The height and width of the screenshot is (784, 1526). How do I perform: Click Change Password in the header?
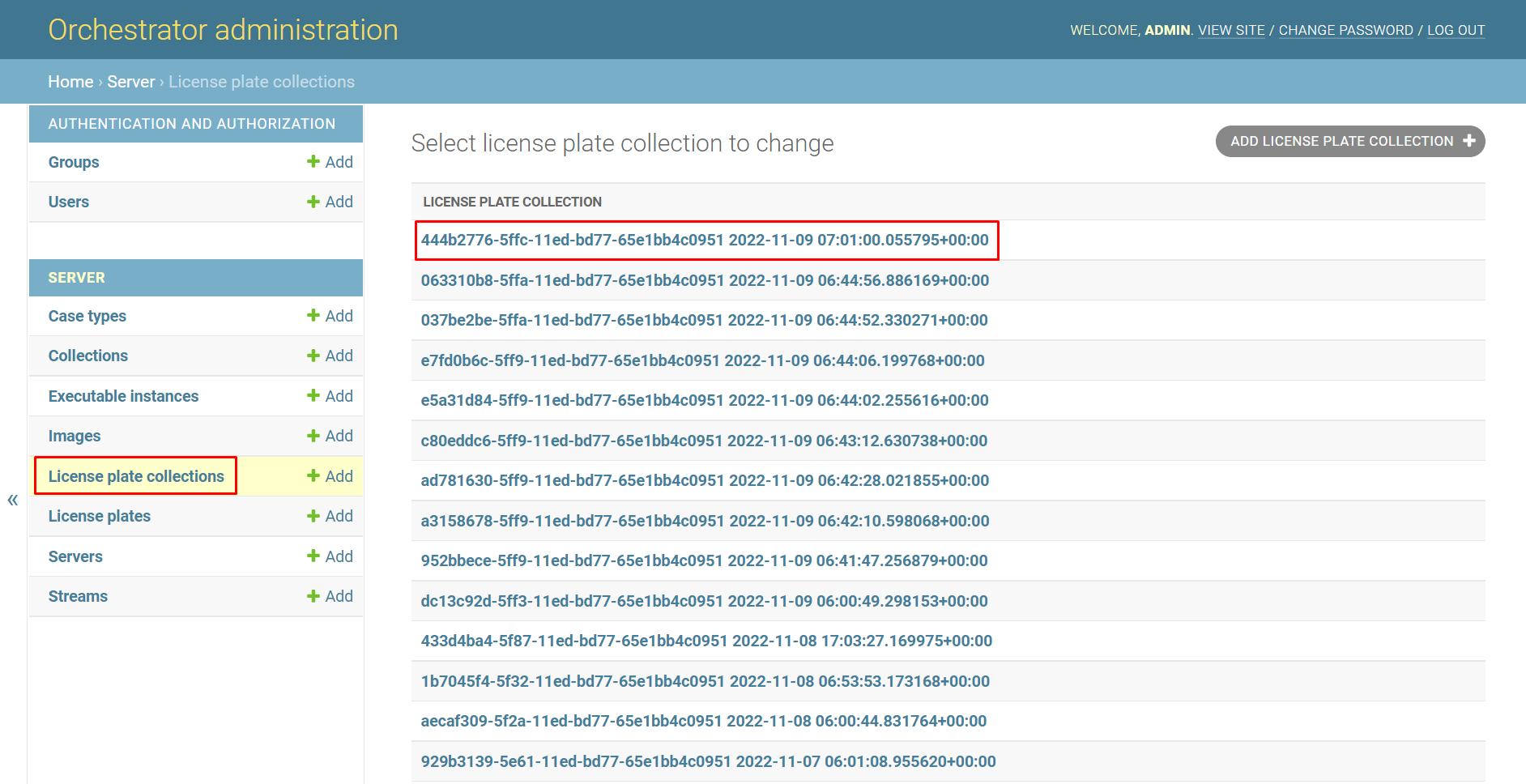click(x=1345, y=30)
